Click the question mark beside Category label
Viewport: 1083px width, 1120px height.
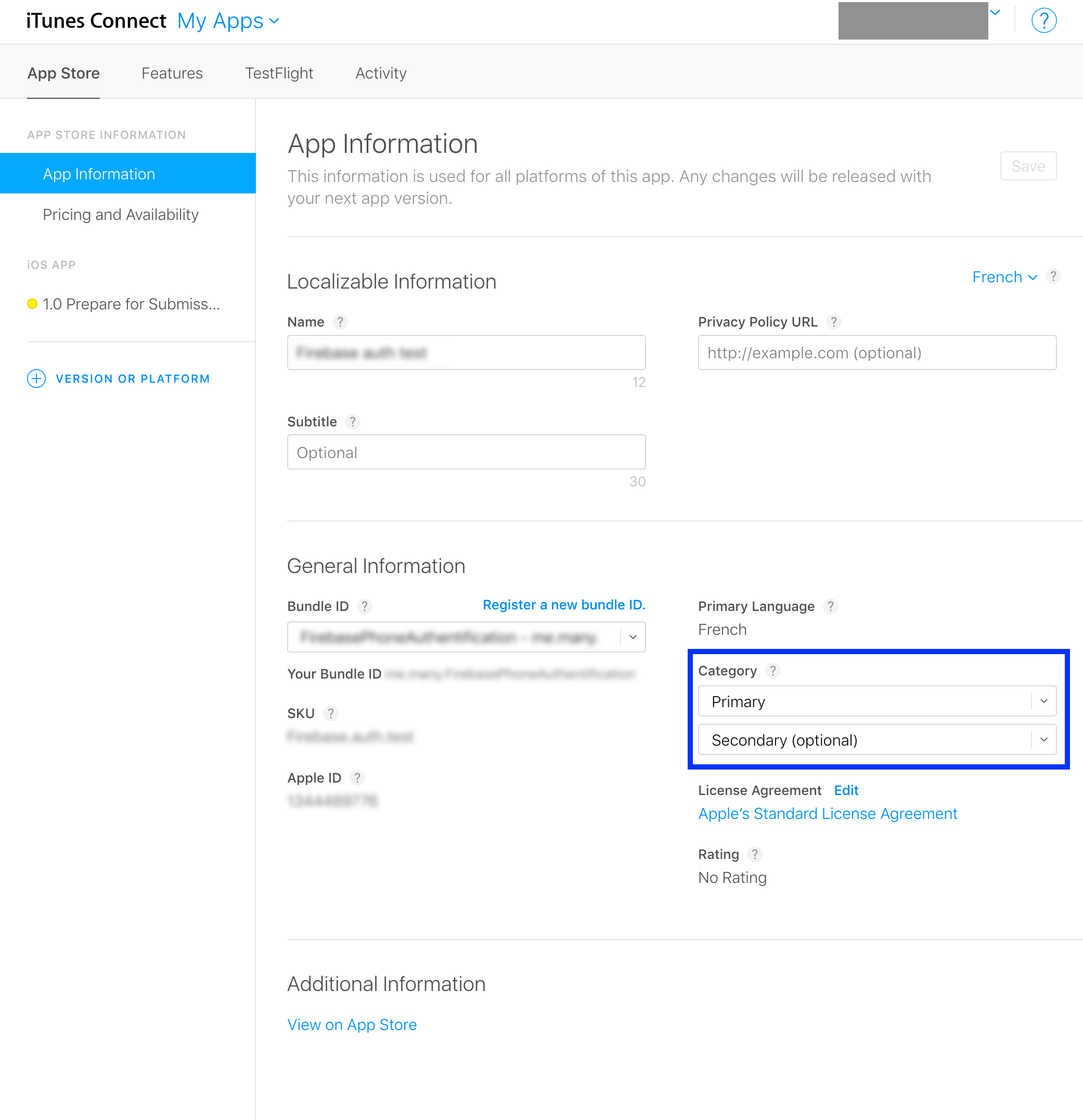point(772,670)
